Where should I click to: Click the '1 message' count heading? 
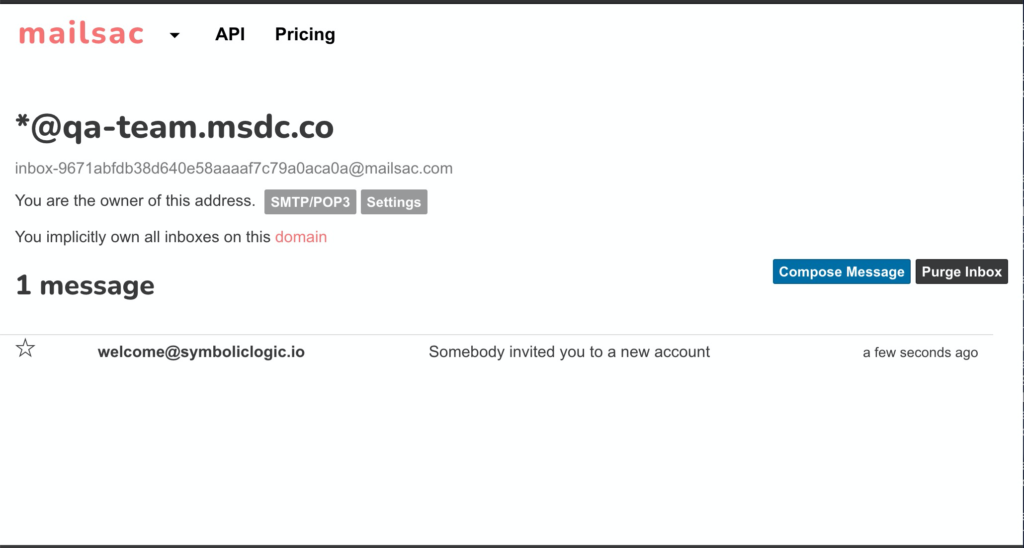(x=85, y=285)
